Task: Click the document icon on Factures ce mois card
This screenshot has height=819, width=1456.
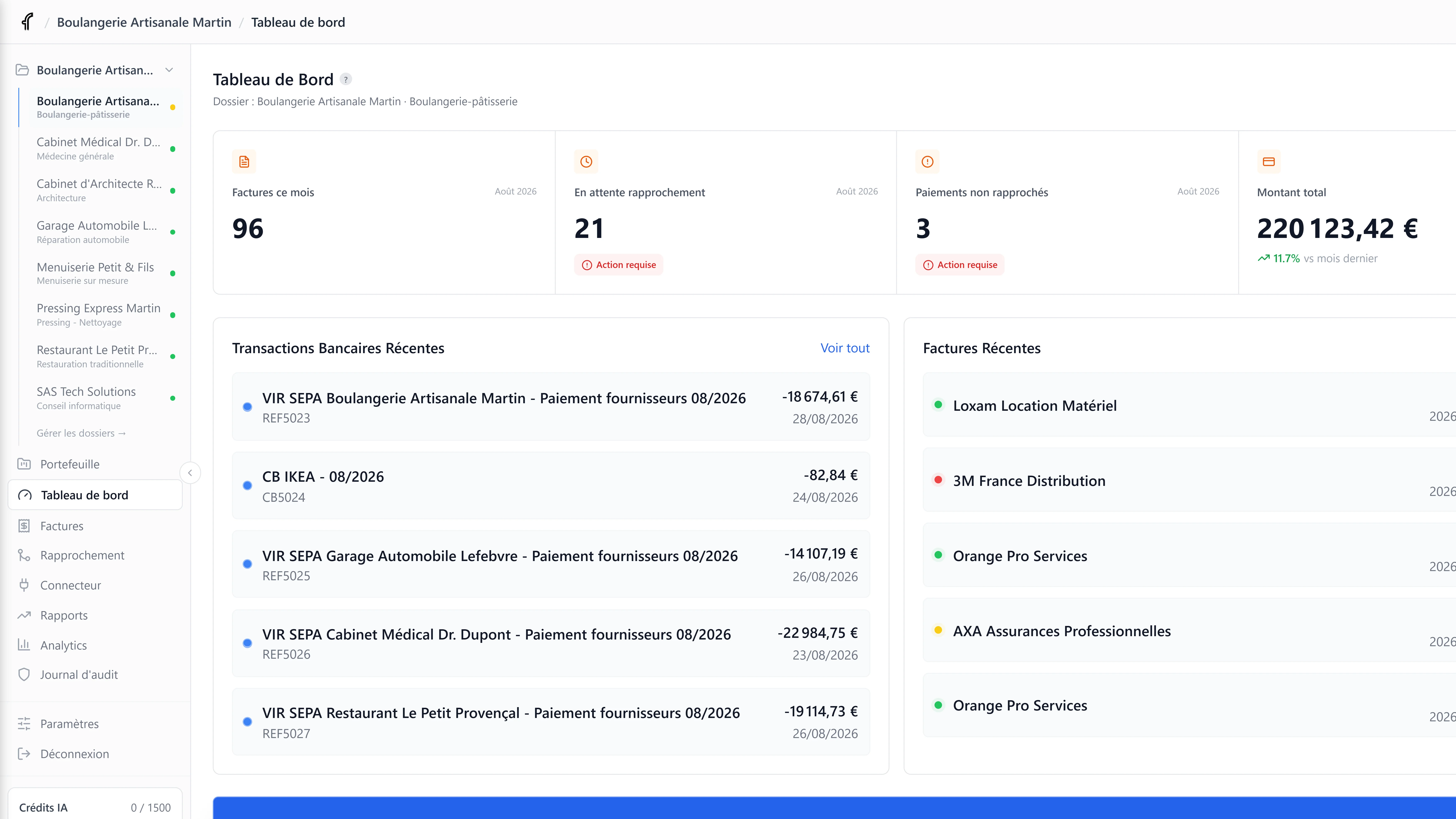Action: (x=244, y=162)
